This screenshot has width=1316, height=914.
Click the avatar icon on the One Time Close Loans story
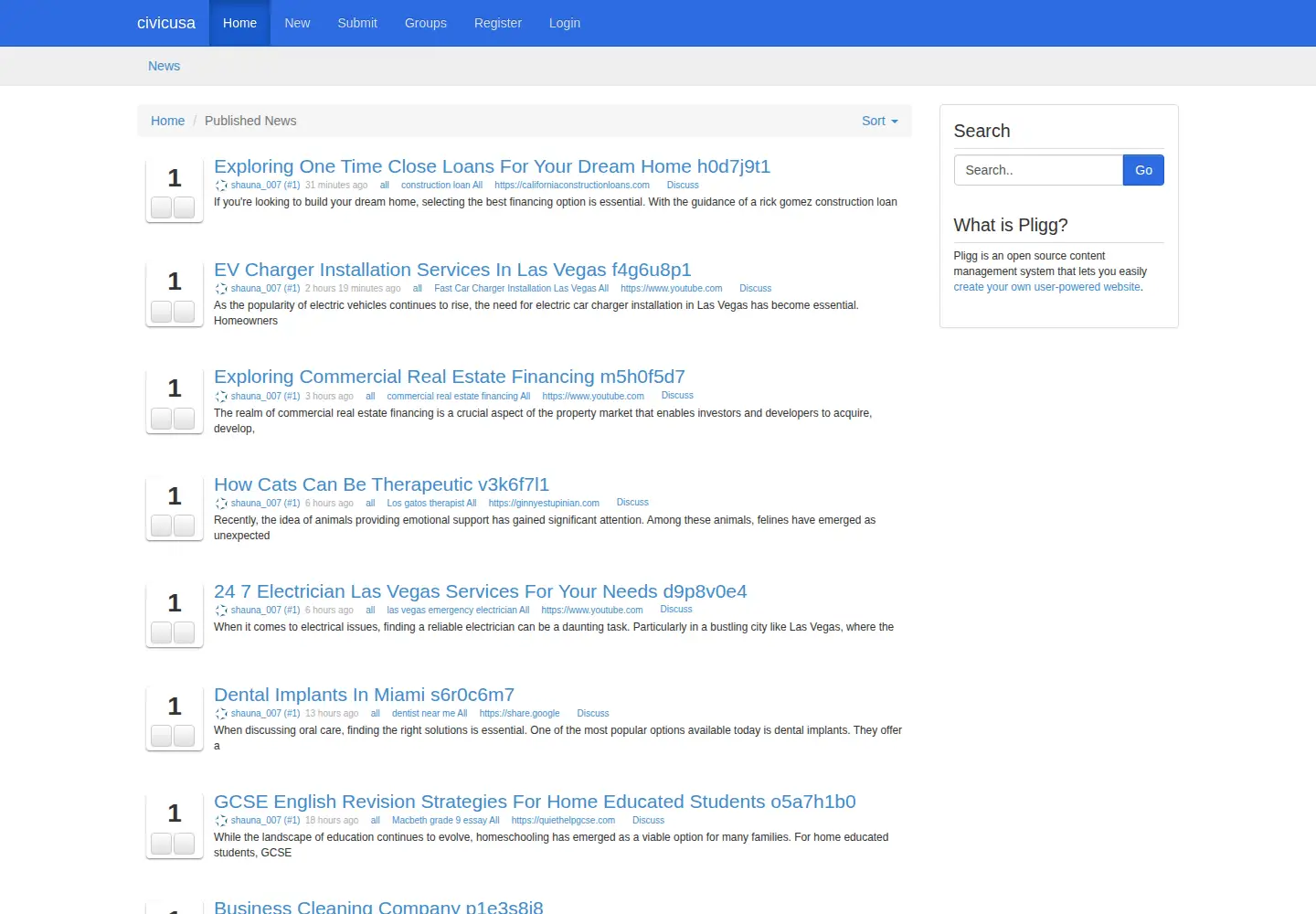click(x=221, y=186)
